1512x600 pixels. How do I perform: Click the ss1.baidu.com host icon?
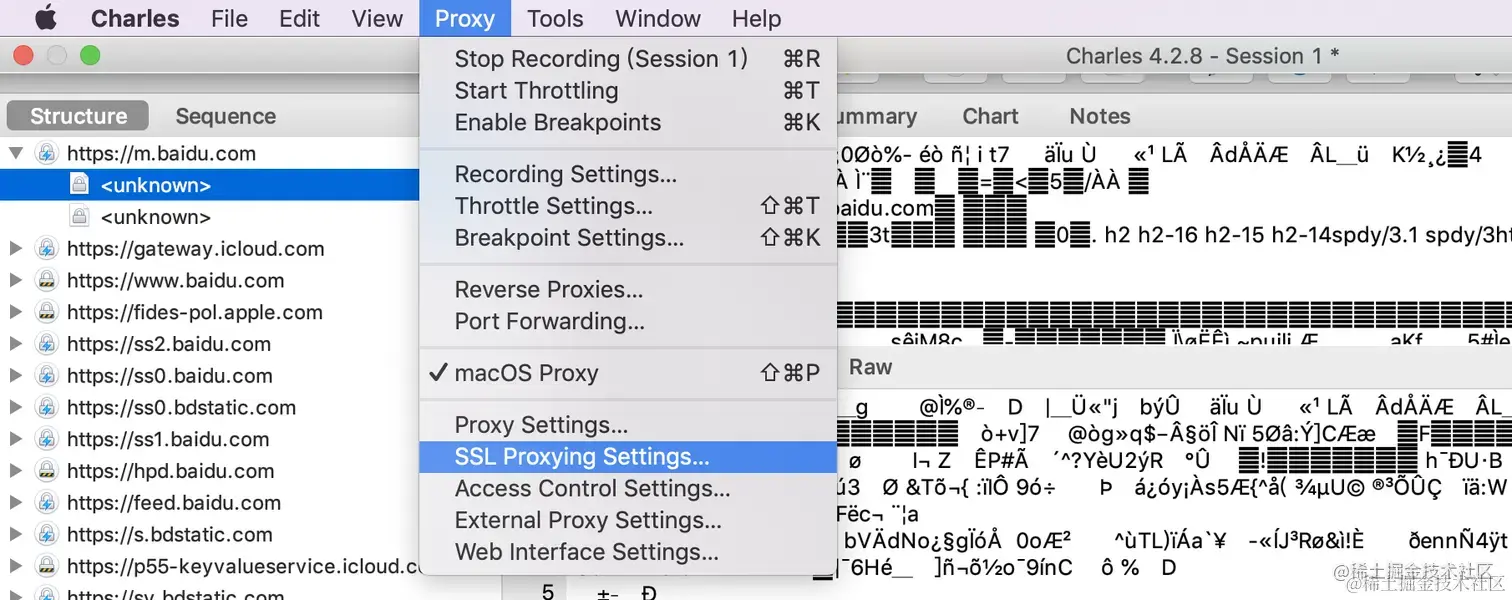coord(46,439)
